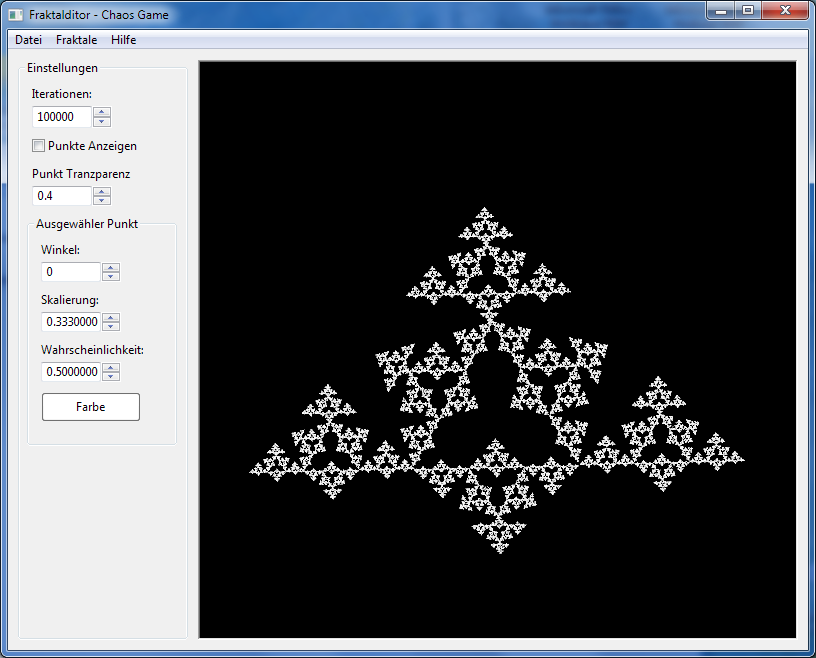Increase Iterationen with the up arrow

[102, 112]
